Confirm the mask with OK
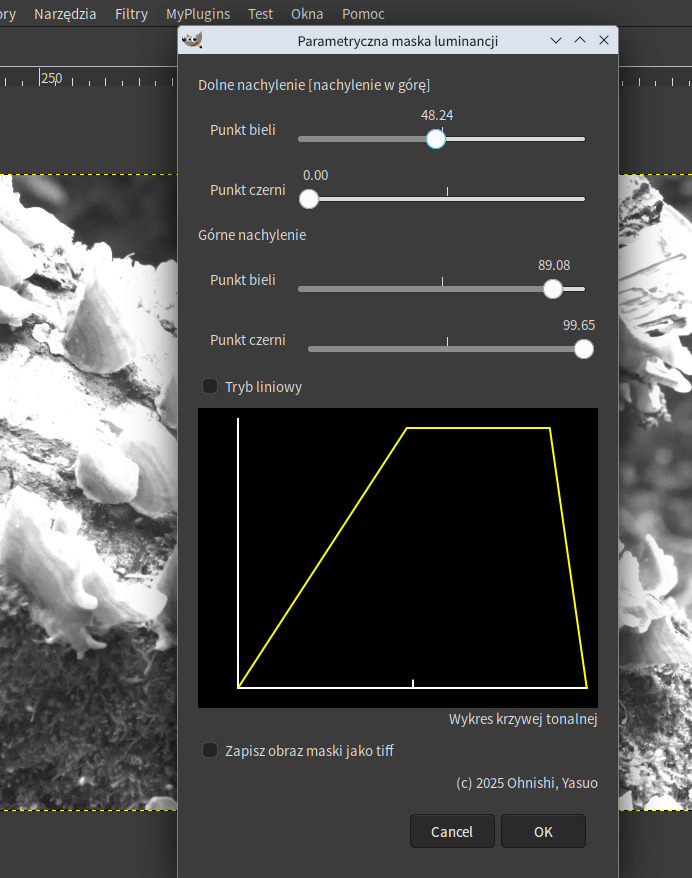This screenshot has height=878, width=692. pyautogui.click(x=543, y=831)
